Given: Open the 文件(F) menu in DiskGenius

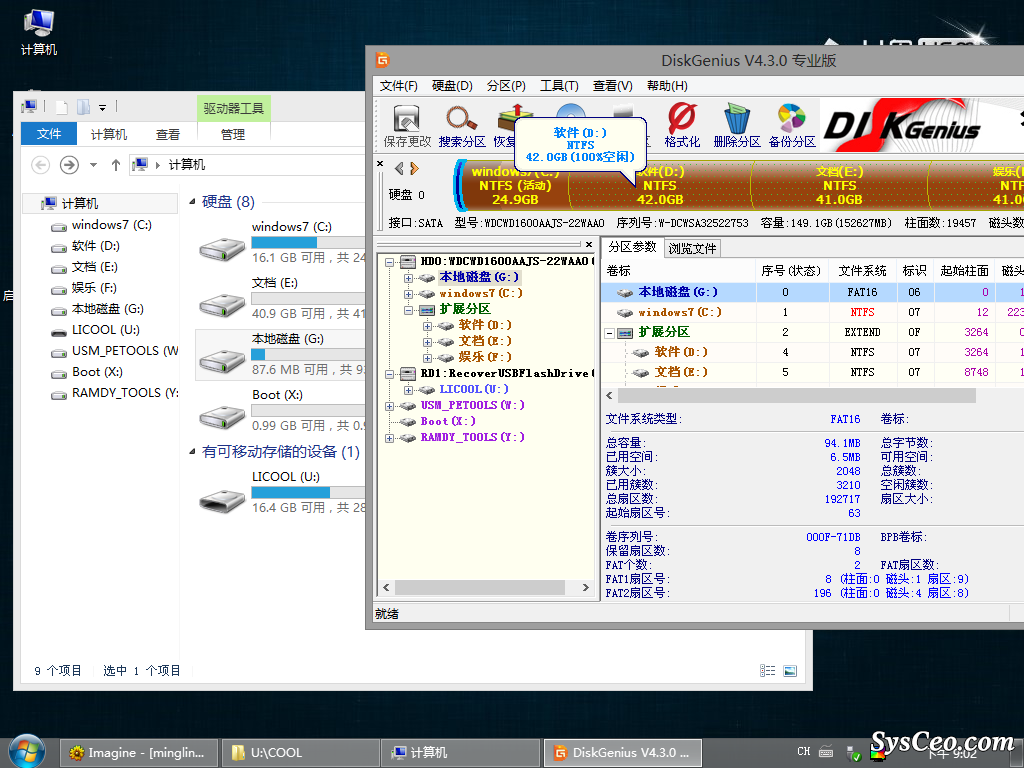Looking at the screenshot, I should 398,86.
